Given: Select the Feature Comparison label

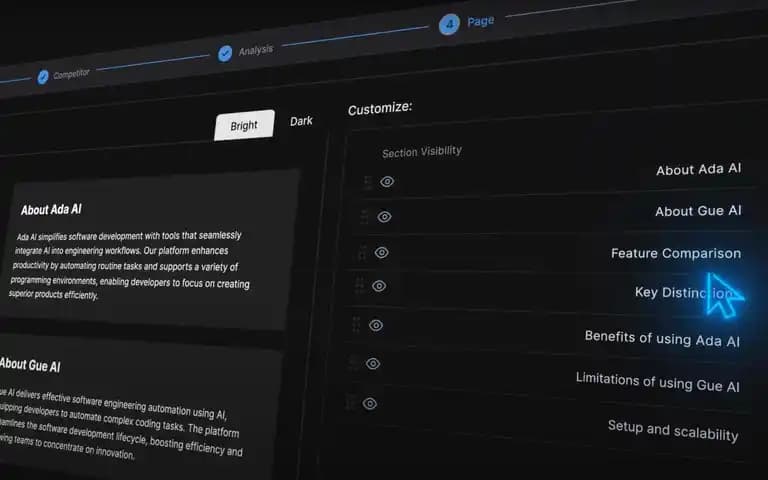Looking at the screenshot, I should [676, 253].
